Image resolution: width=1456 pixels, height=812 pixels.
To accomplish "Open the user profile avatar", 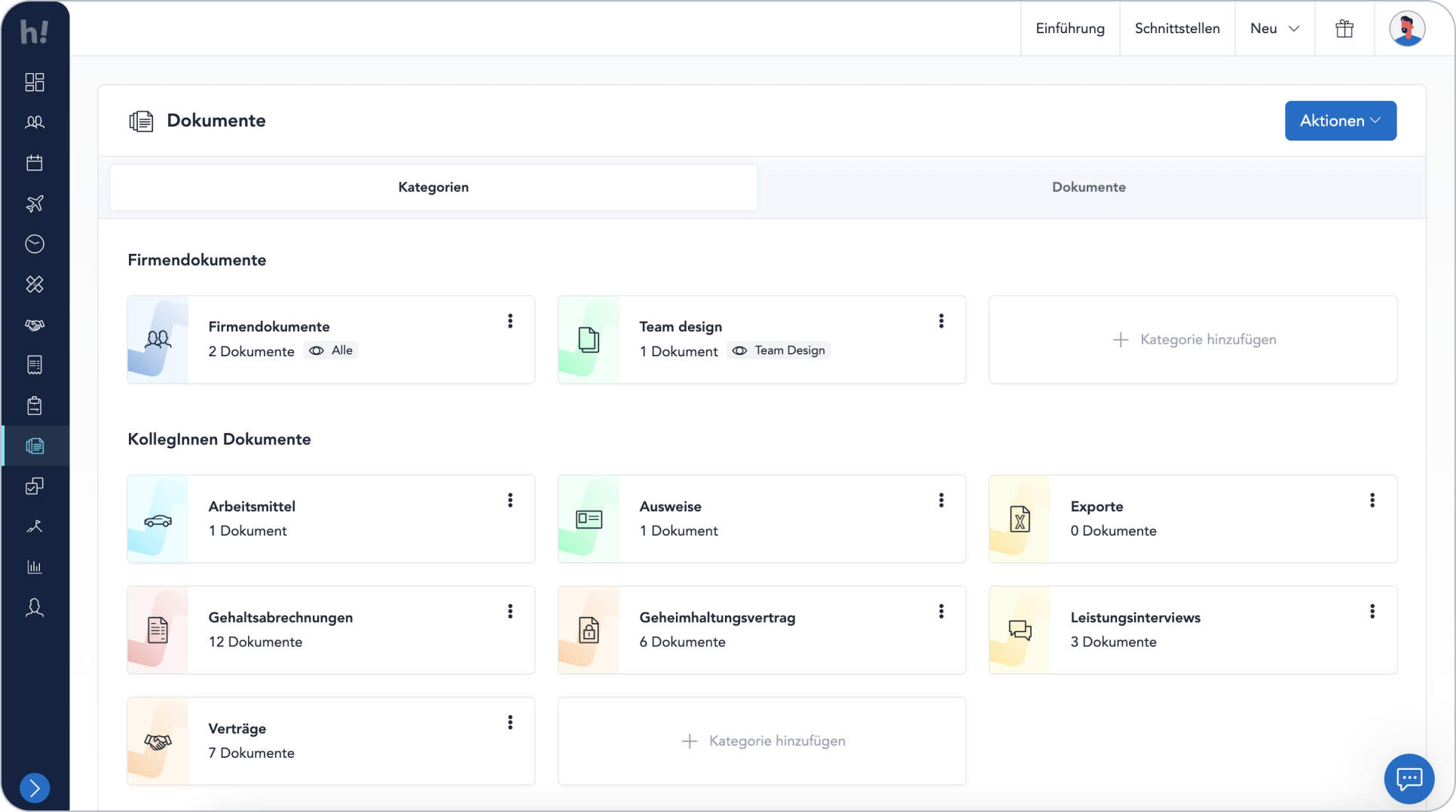I will (x=1406, y=29).
